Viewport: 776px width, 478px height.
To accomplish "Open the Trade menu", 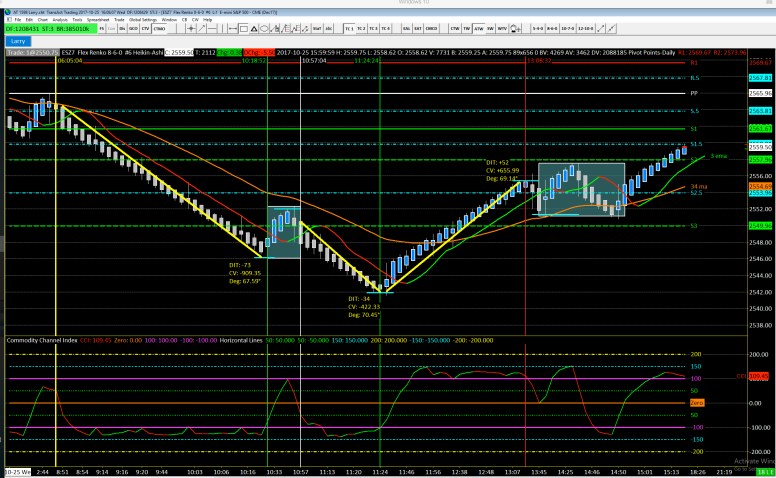I will (119, 19).
